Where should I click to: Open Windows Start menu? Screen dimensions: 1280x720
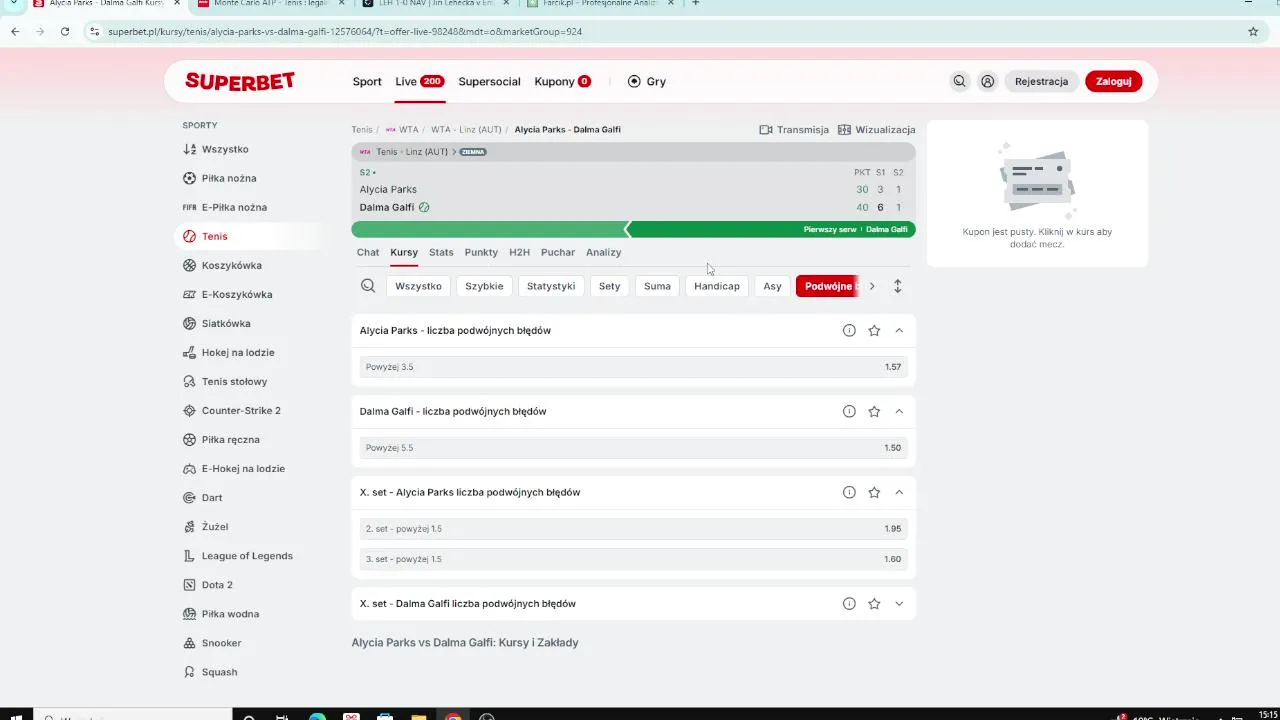click(16, 716)
